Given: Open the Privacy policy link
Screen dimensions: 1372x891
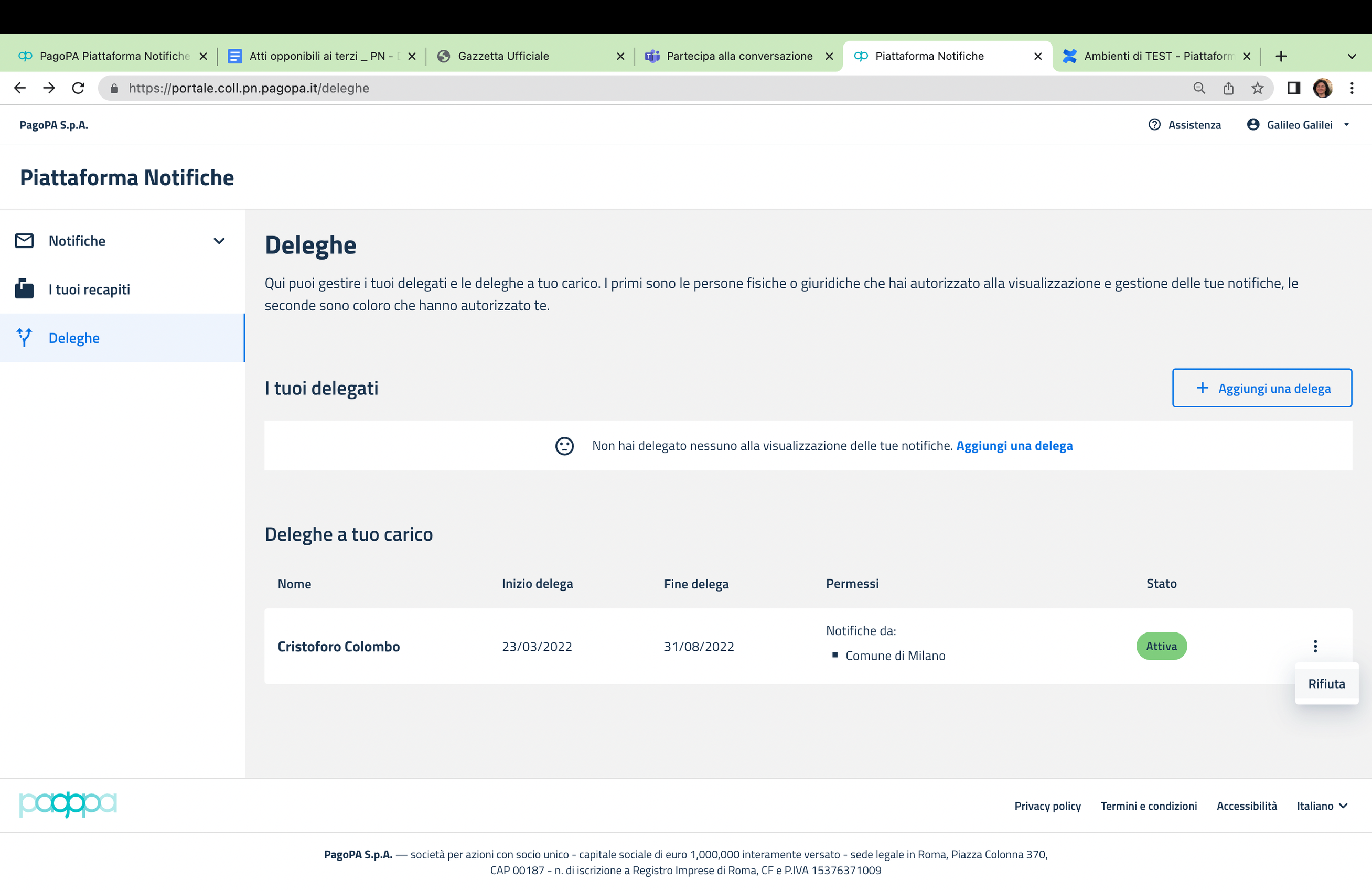Looking at the screenshot, I should 1047,806.
